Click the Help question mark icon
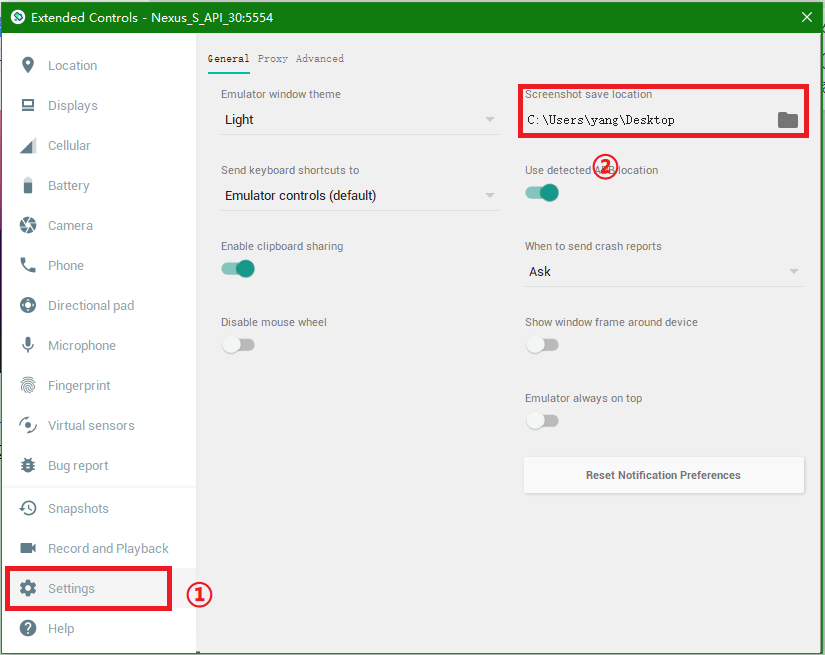 28,628
